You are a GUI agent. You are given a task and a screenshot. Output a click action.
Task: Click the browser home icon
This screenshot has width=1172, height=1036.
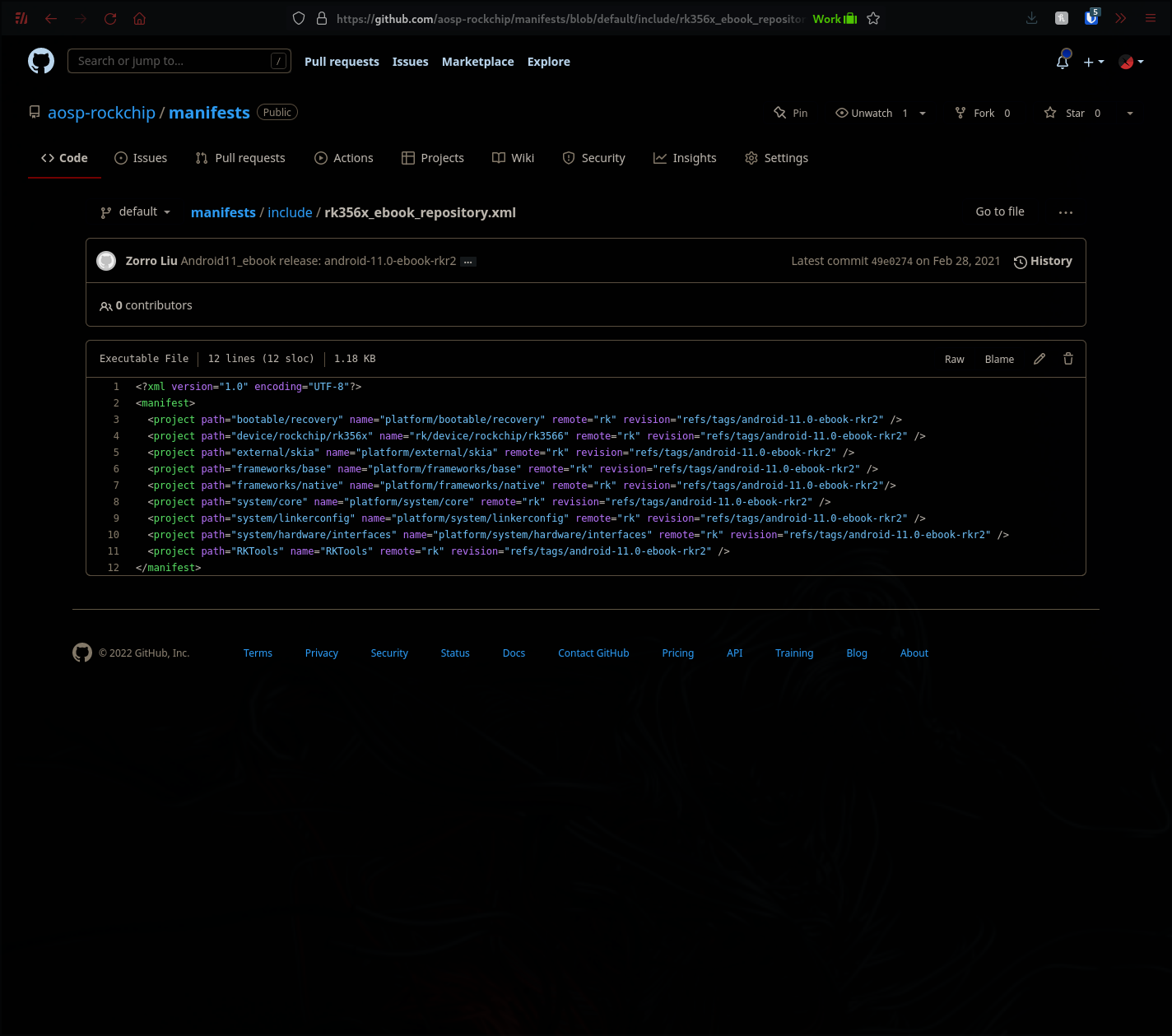click(140, 18)
